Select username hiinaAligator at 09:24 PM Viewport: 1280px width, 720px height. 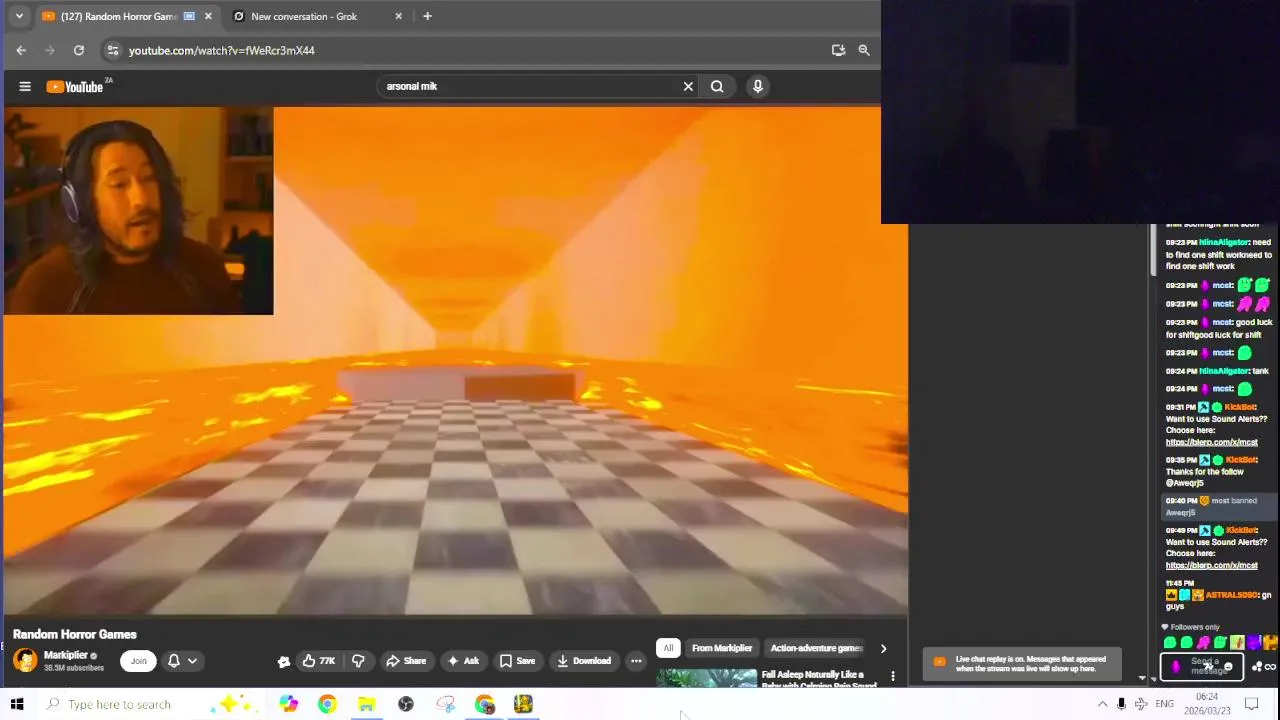coord(1224,371)
